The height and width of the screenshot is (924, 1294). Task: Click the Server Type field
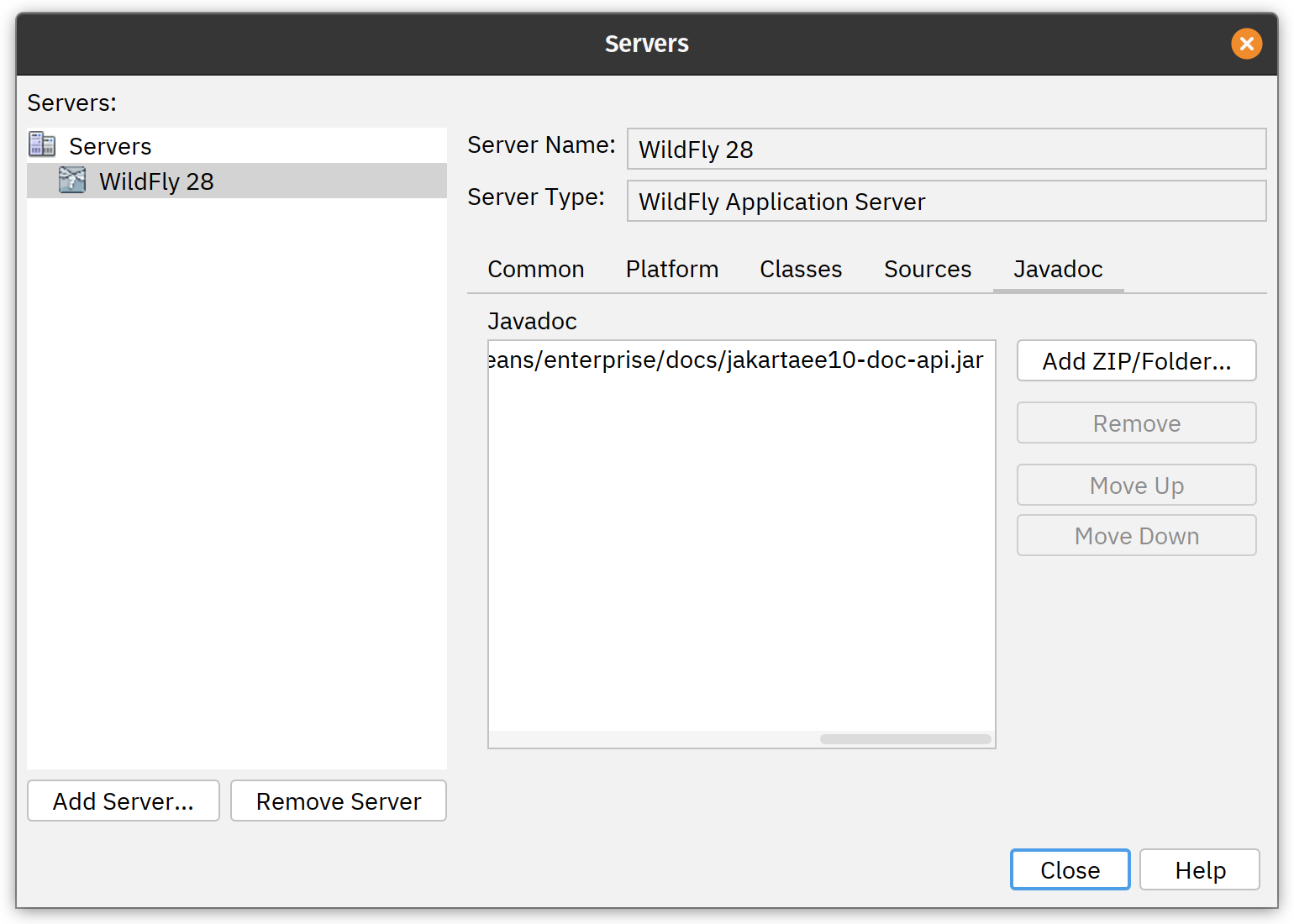point(947,202)
